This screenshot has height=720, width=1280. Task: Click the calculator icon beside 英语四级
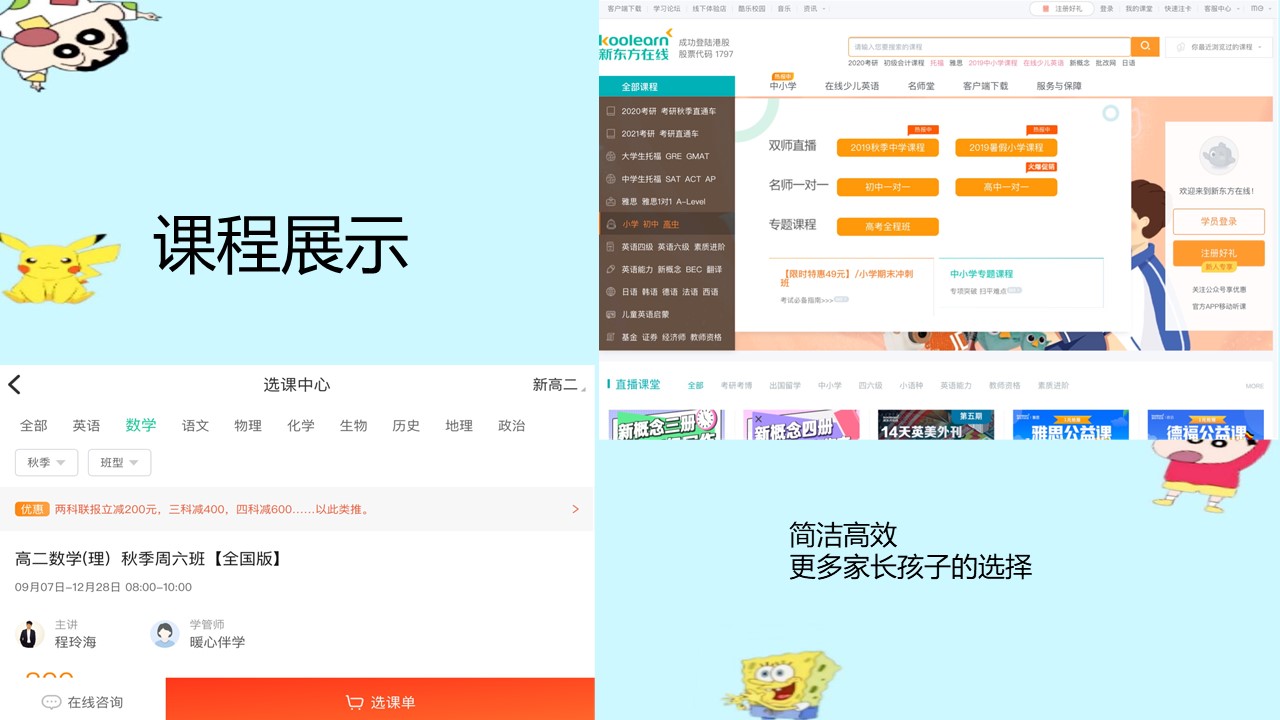(610, 246)
